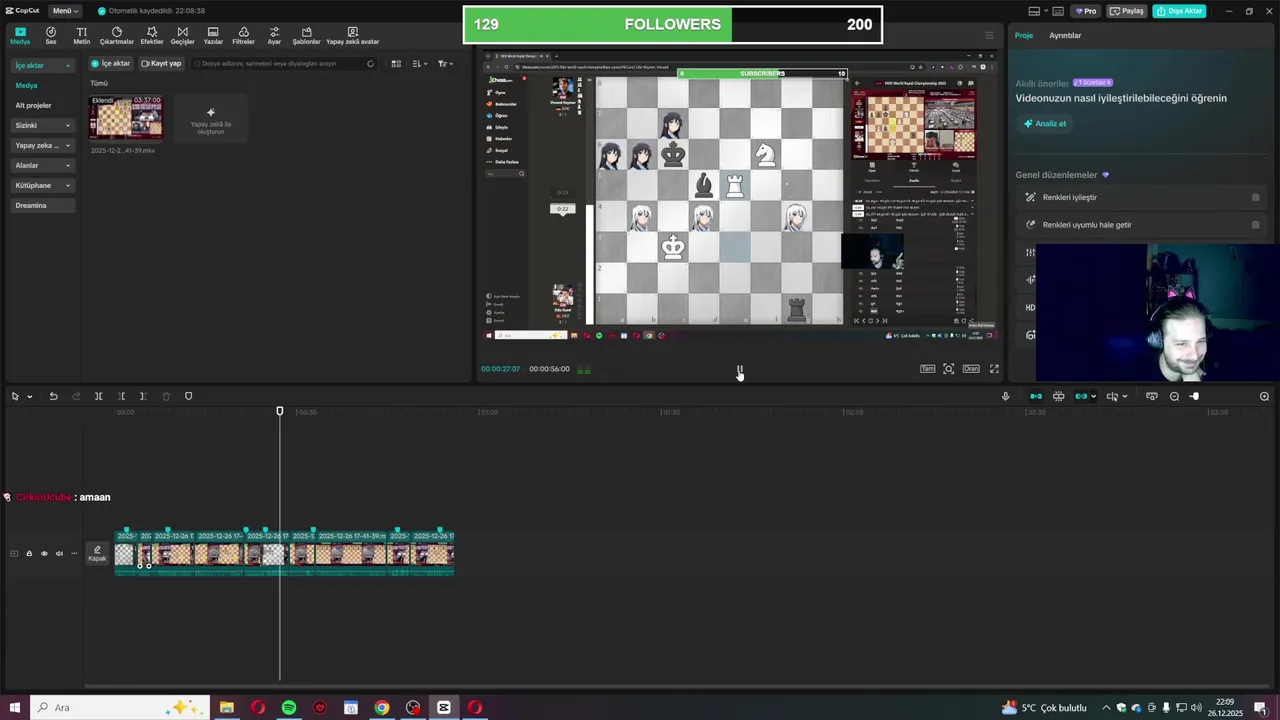
Task: Open the Ses audio panel
Action: 50,36
